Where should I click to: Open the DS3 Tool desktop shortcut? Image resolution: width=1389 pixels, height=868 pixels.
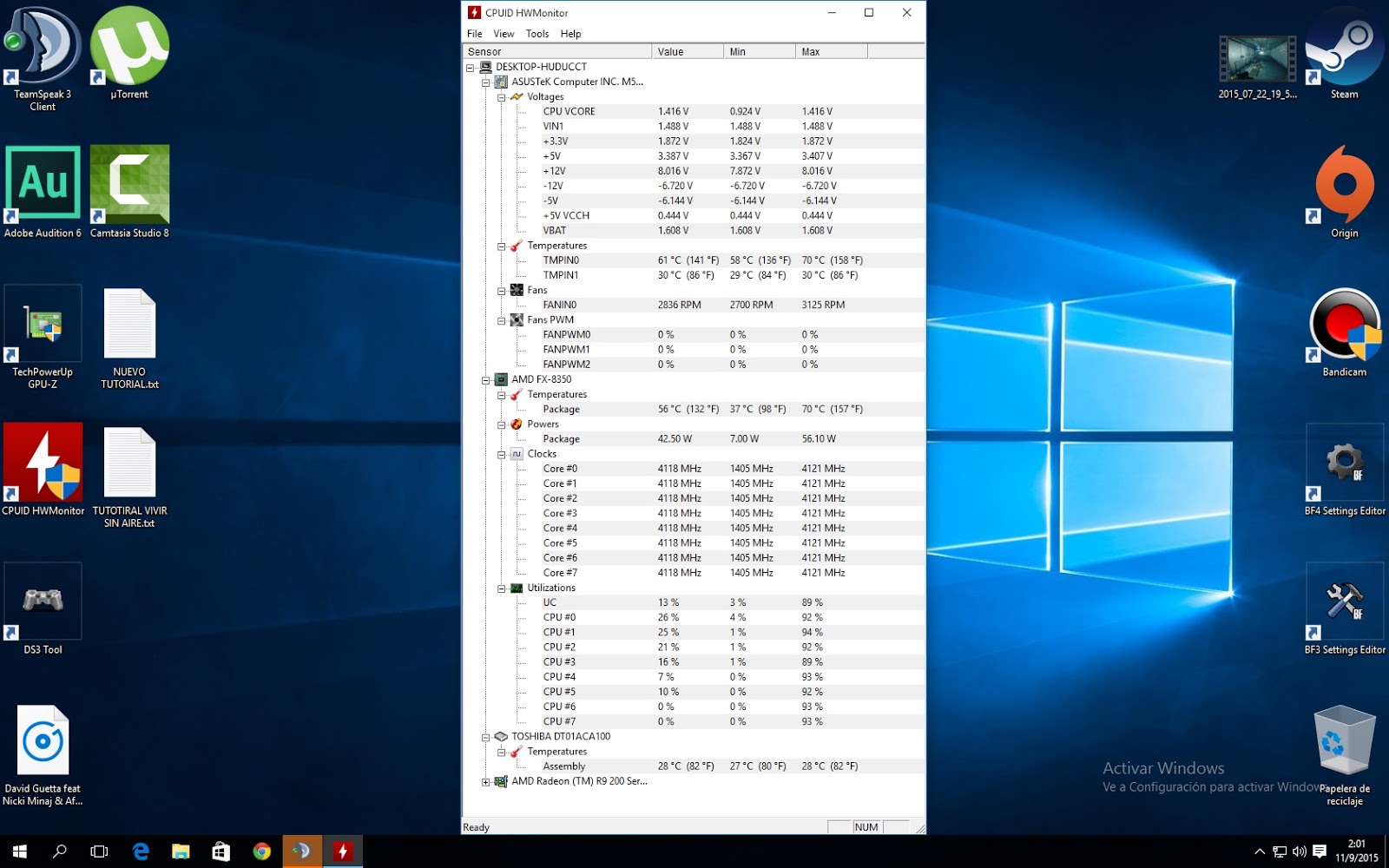click(43, 608)
